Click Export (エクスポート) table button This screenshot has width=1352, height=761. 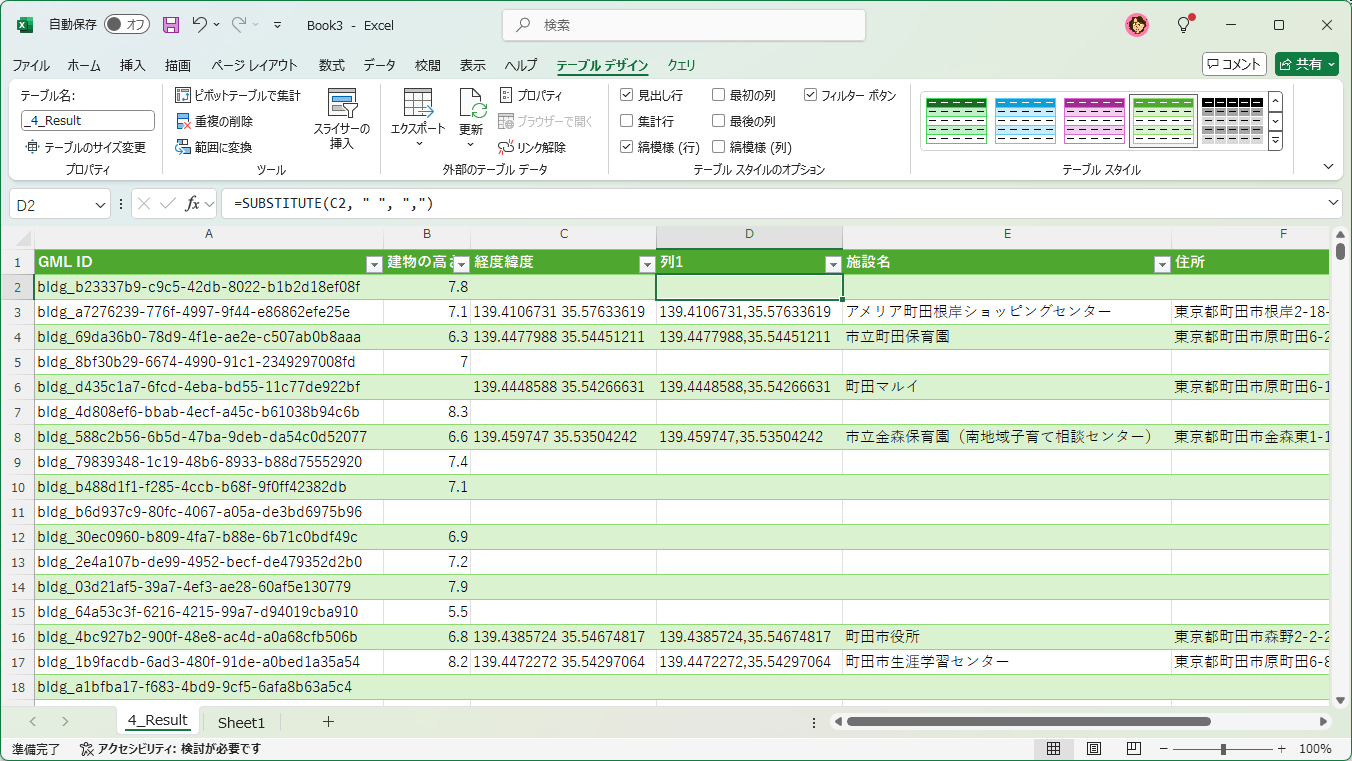pyautogui.click(x=418, y=119)
